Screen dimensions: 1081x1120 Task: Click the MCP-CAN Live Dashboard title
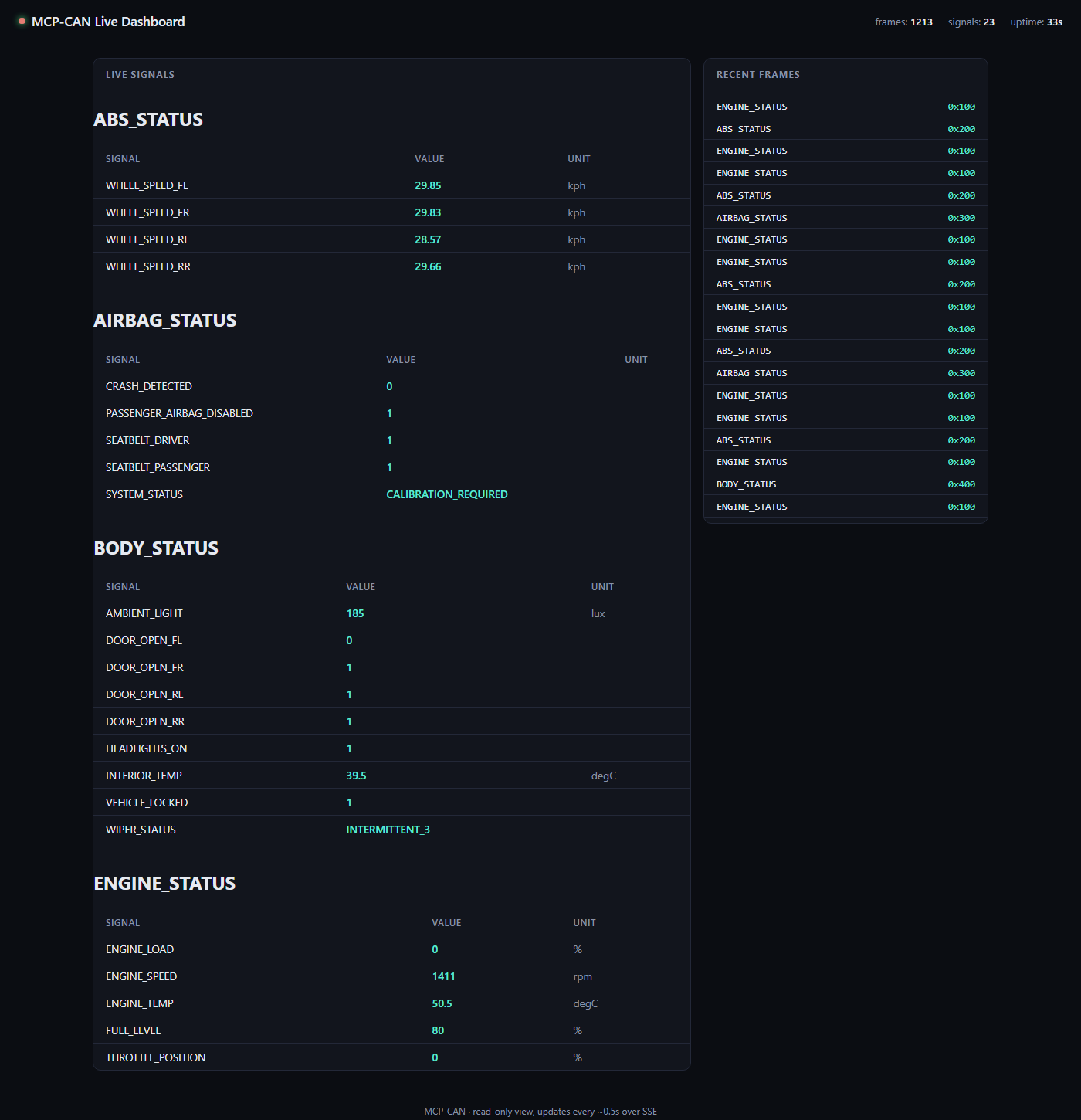108,22
